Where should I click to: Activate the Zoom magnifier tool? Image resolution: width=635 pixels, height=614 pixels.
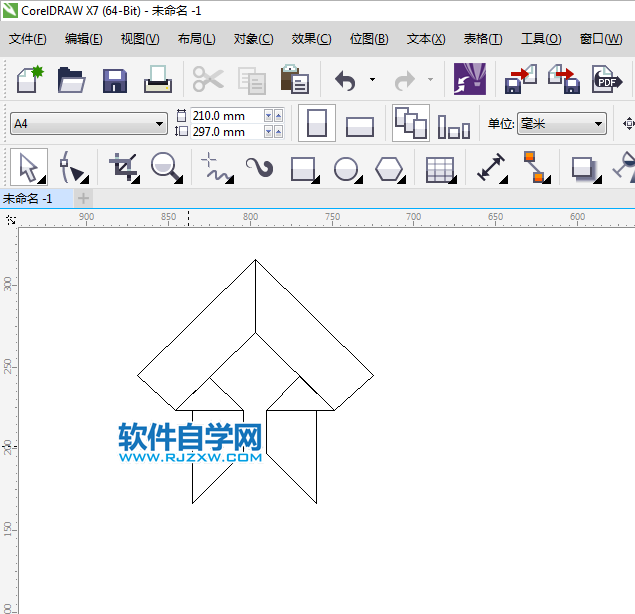[166, 167]
